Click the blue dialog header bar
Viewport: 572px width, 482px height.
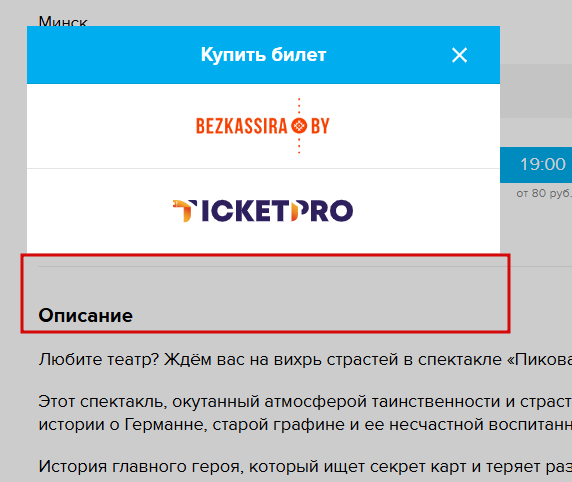pos(263,55)
